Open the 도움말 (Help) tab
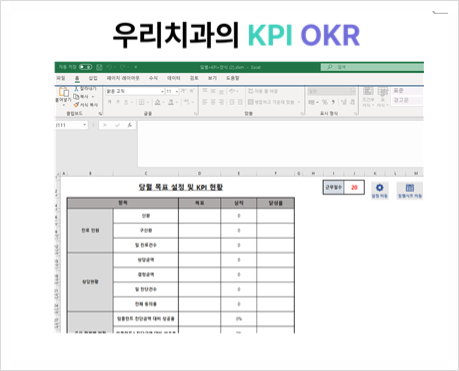 pos(233,78)
